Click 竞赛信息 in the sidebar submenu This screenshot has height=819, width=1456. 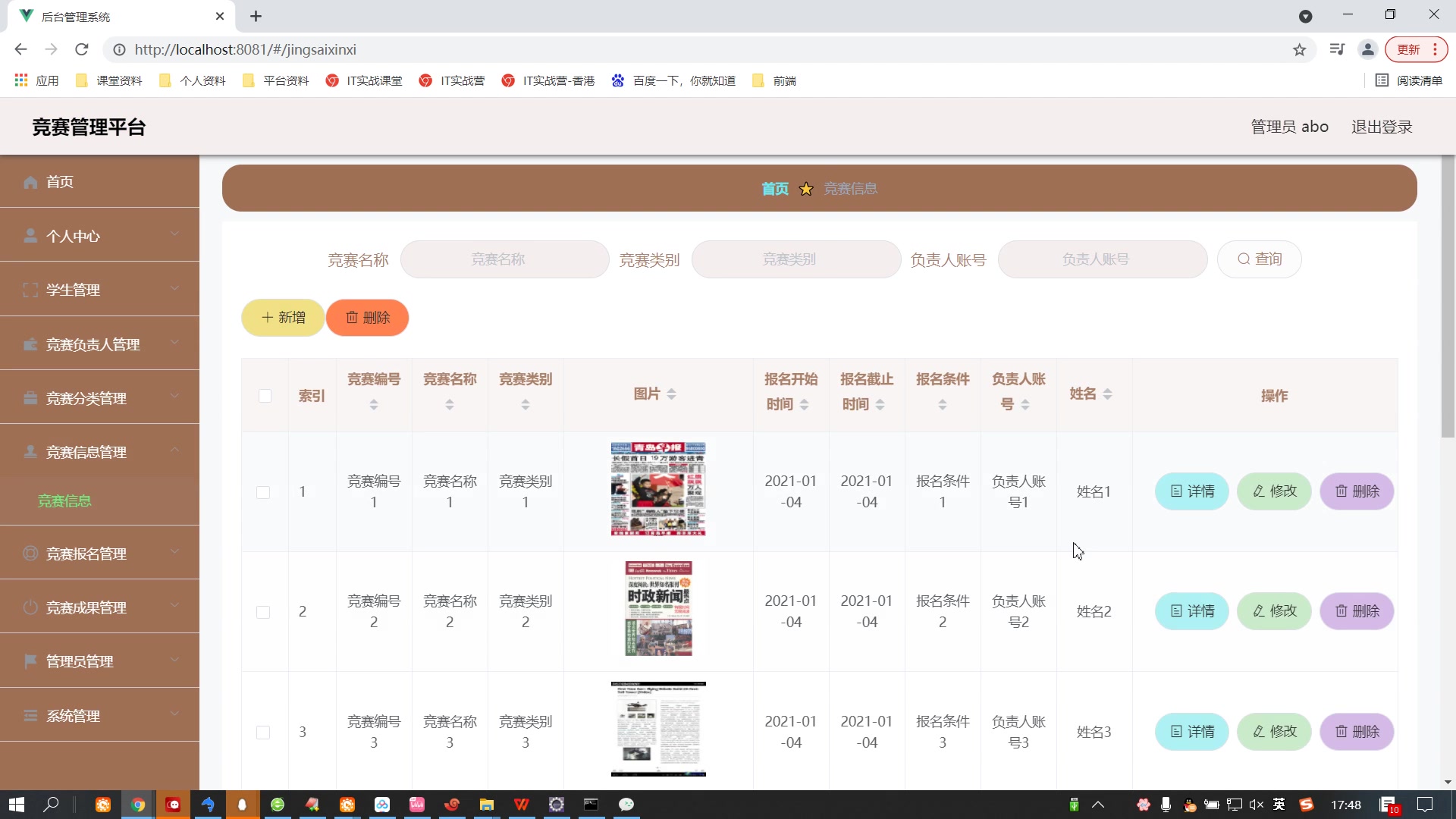(x=64, y=500)
